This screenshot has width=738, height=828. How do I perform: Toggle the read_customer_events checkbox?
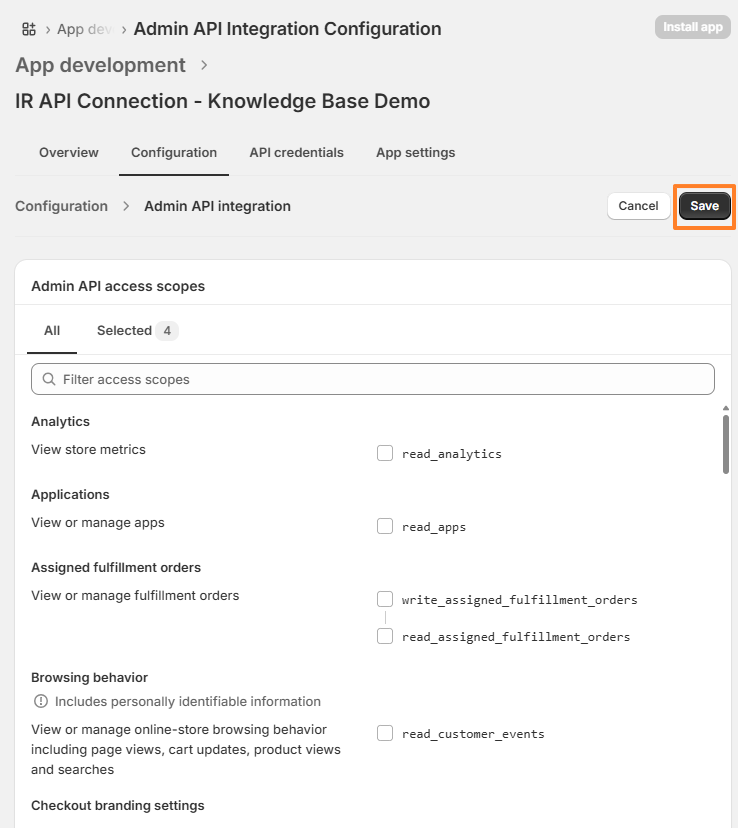click(385, 734)
